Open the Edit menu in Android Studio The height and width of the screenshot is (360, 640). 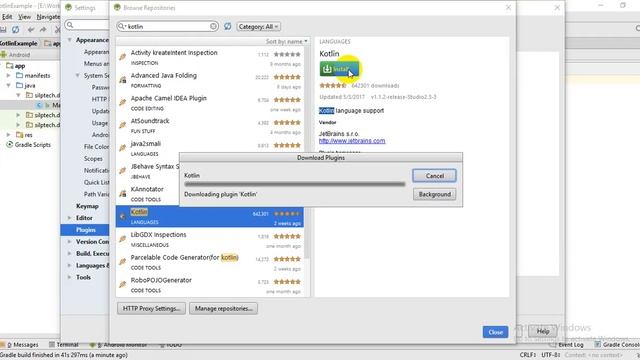tap(7, 17)
